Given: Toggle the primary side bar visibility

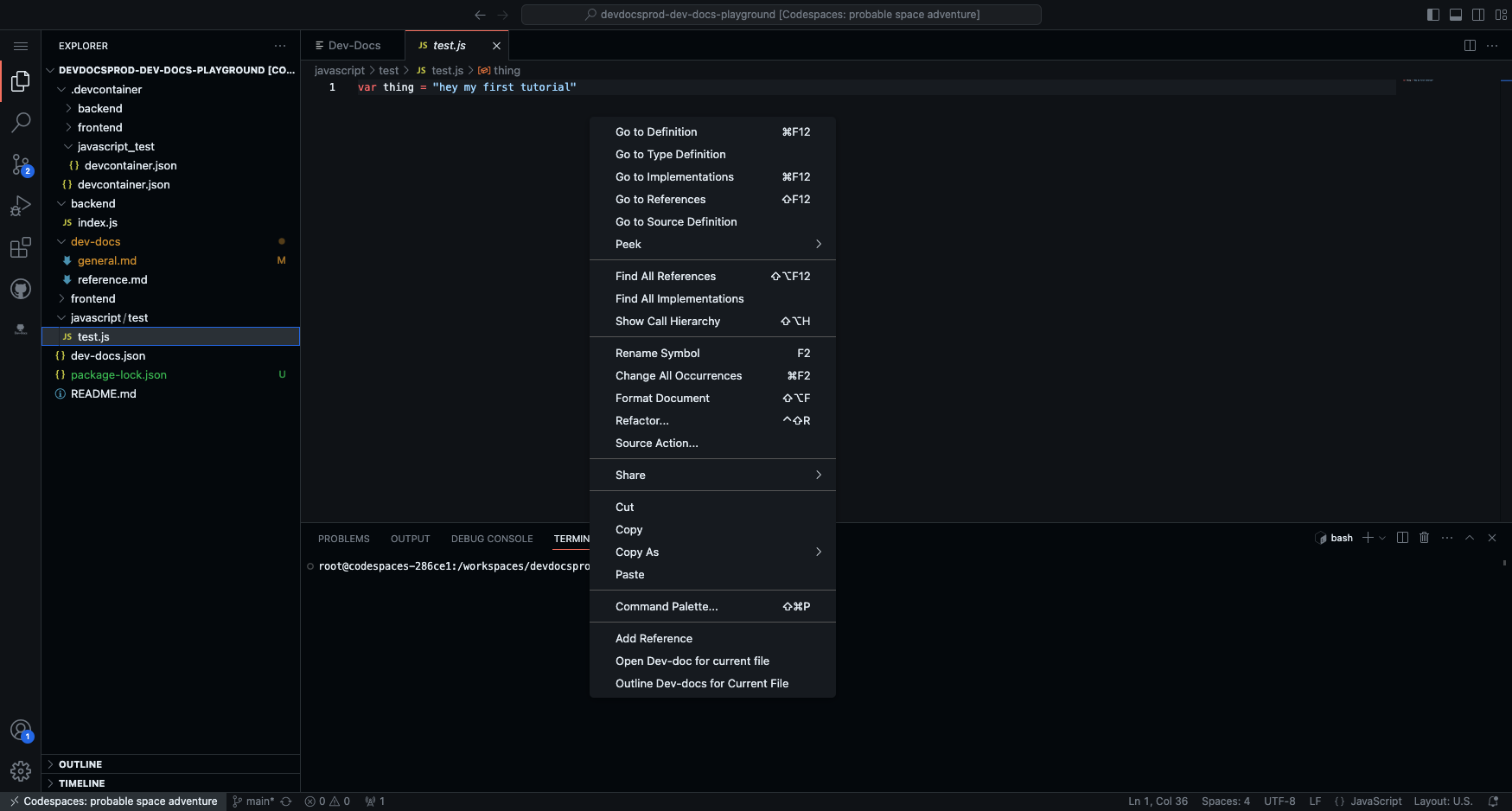Looking at the screenshot, I should 1433,15.
